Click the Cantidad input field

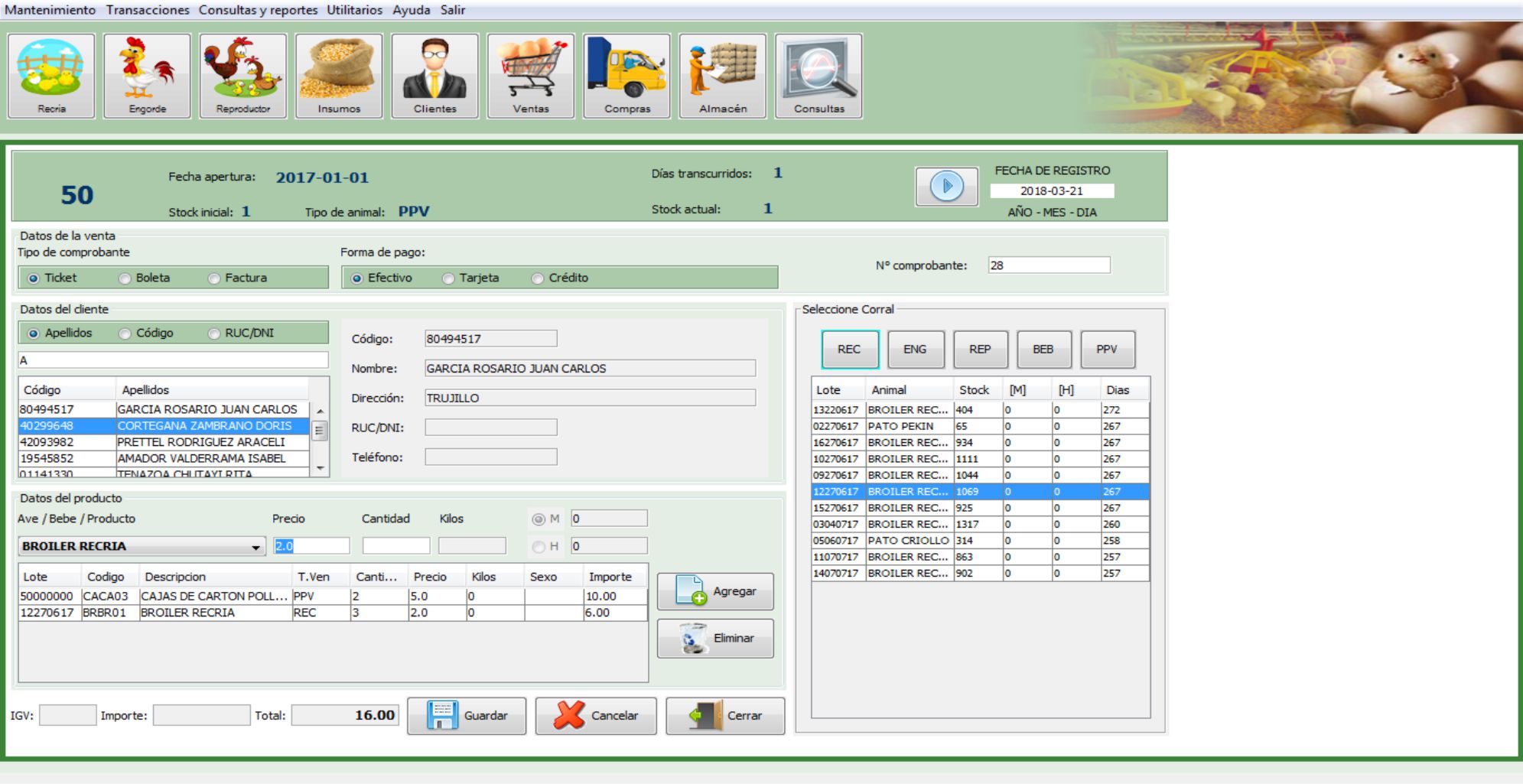coord(395,546)
